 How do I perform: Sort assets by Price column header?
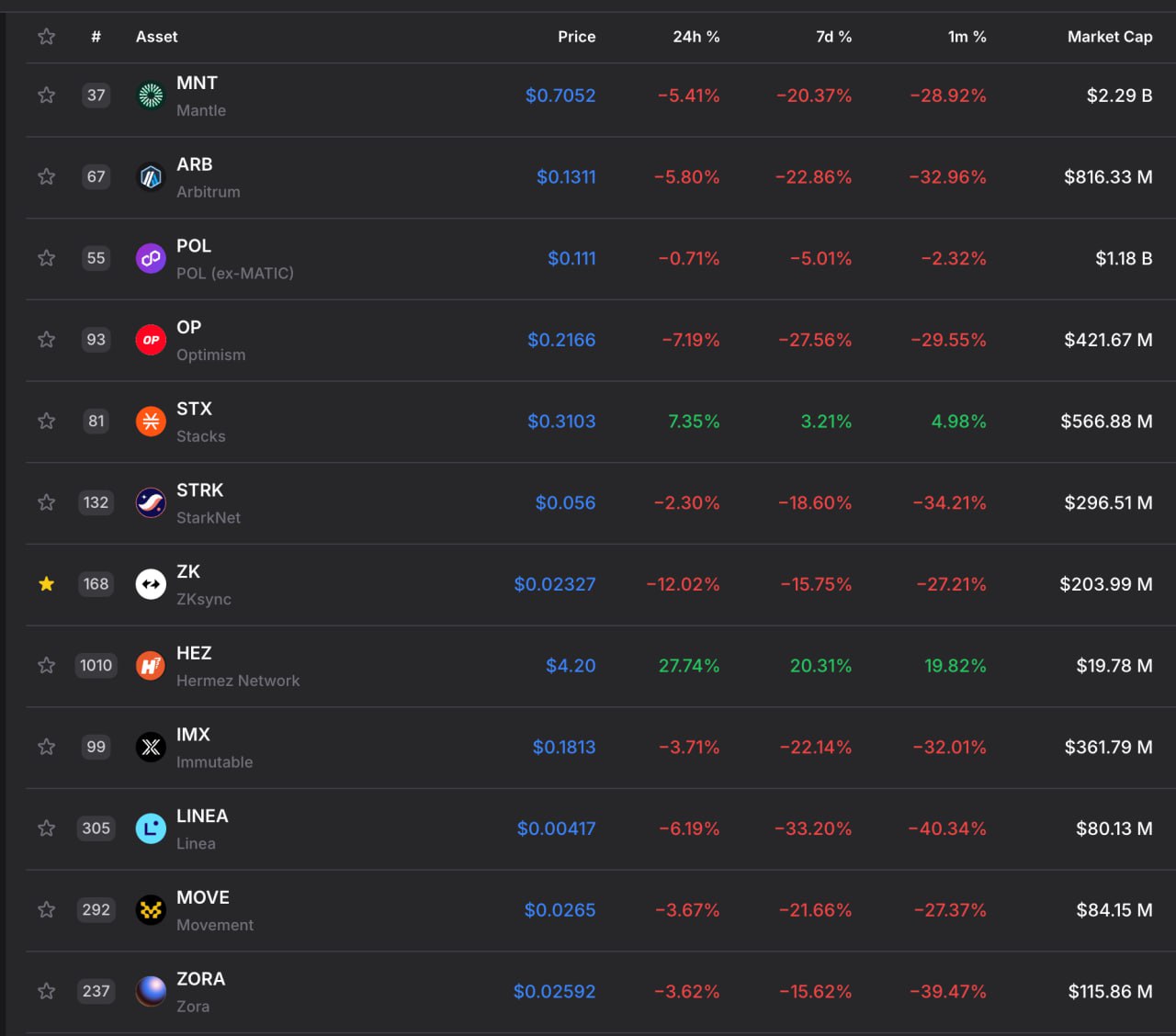click(576, 37)
